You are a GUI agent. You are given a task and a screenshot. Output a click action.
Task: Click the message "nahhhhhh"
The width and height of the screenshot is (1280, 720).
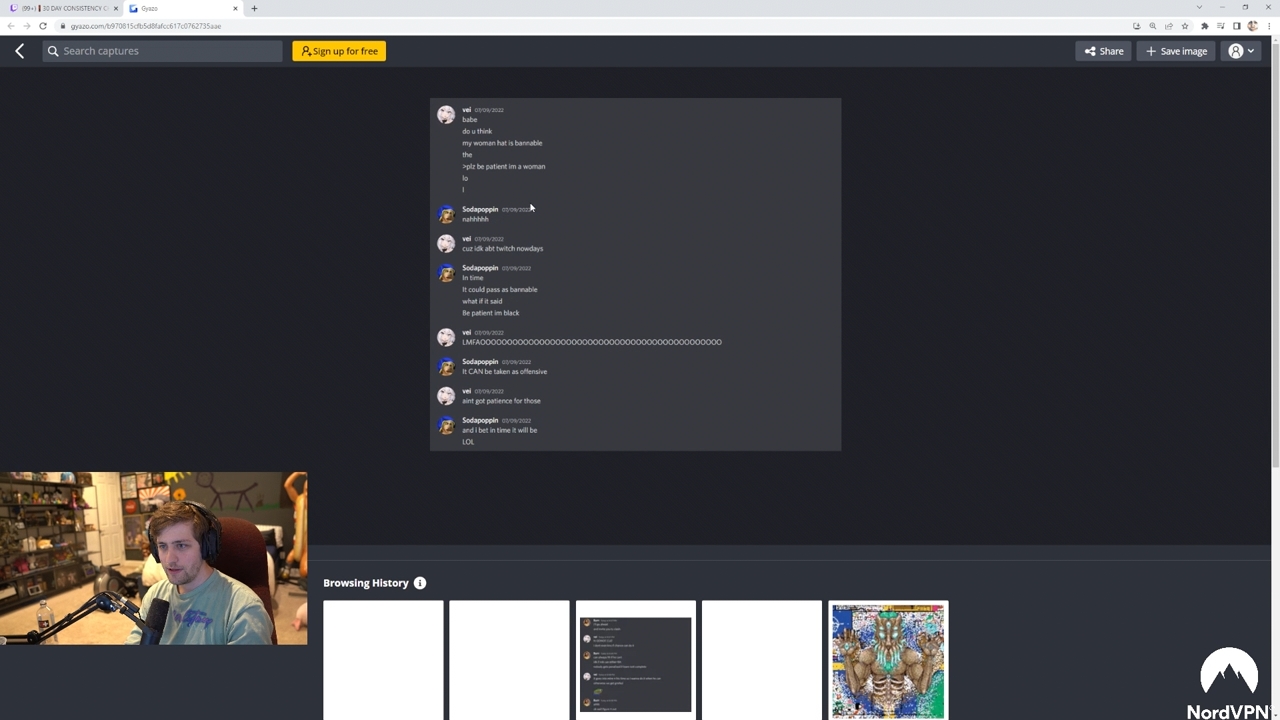tap(475, 219)
